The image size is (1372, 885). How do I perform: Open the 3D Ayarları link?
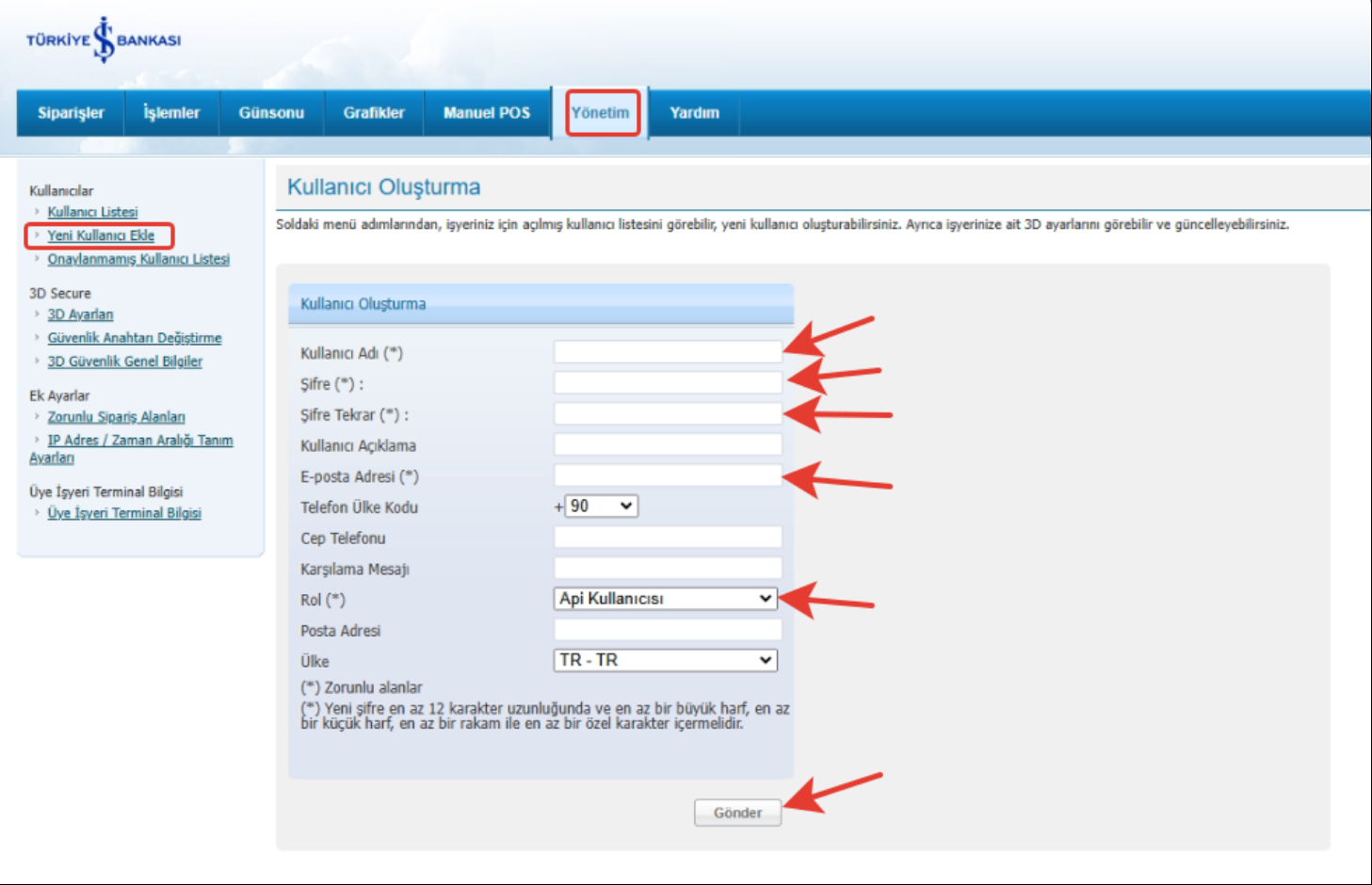coord(80,314)
